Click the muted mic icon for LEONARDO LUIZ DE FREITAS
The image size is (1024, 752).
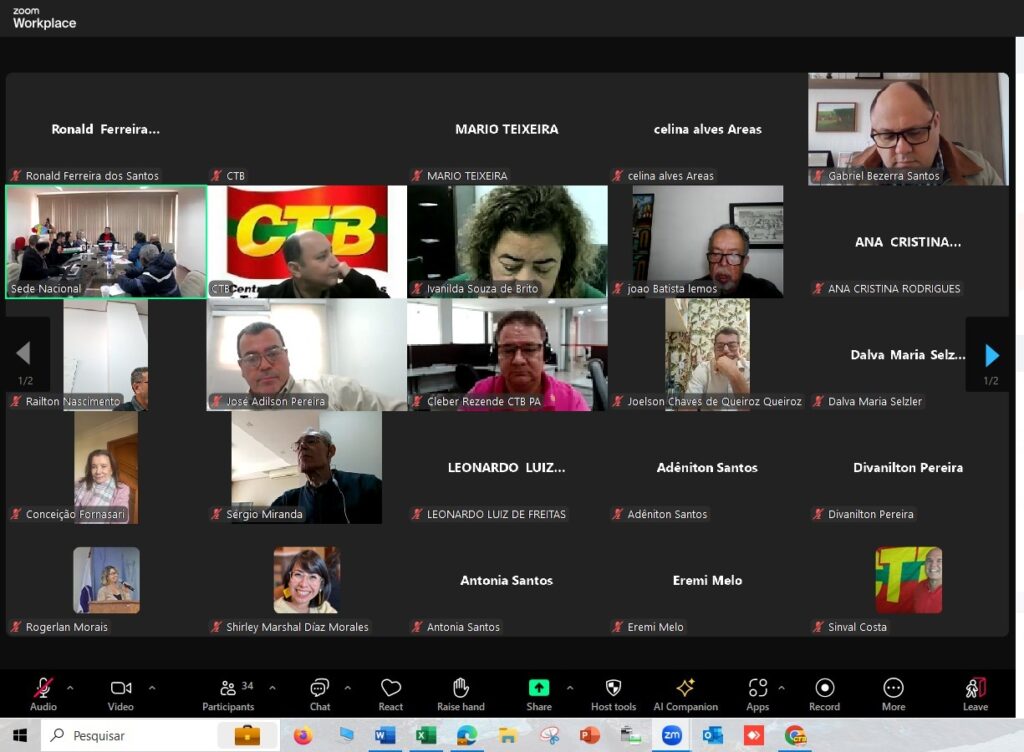point(417,514)
